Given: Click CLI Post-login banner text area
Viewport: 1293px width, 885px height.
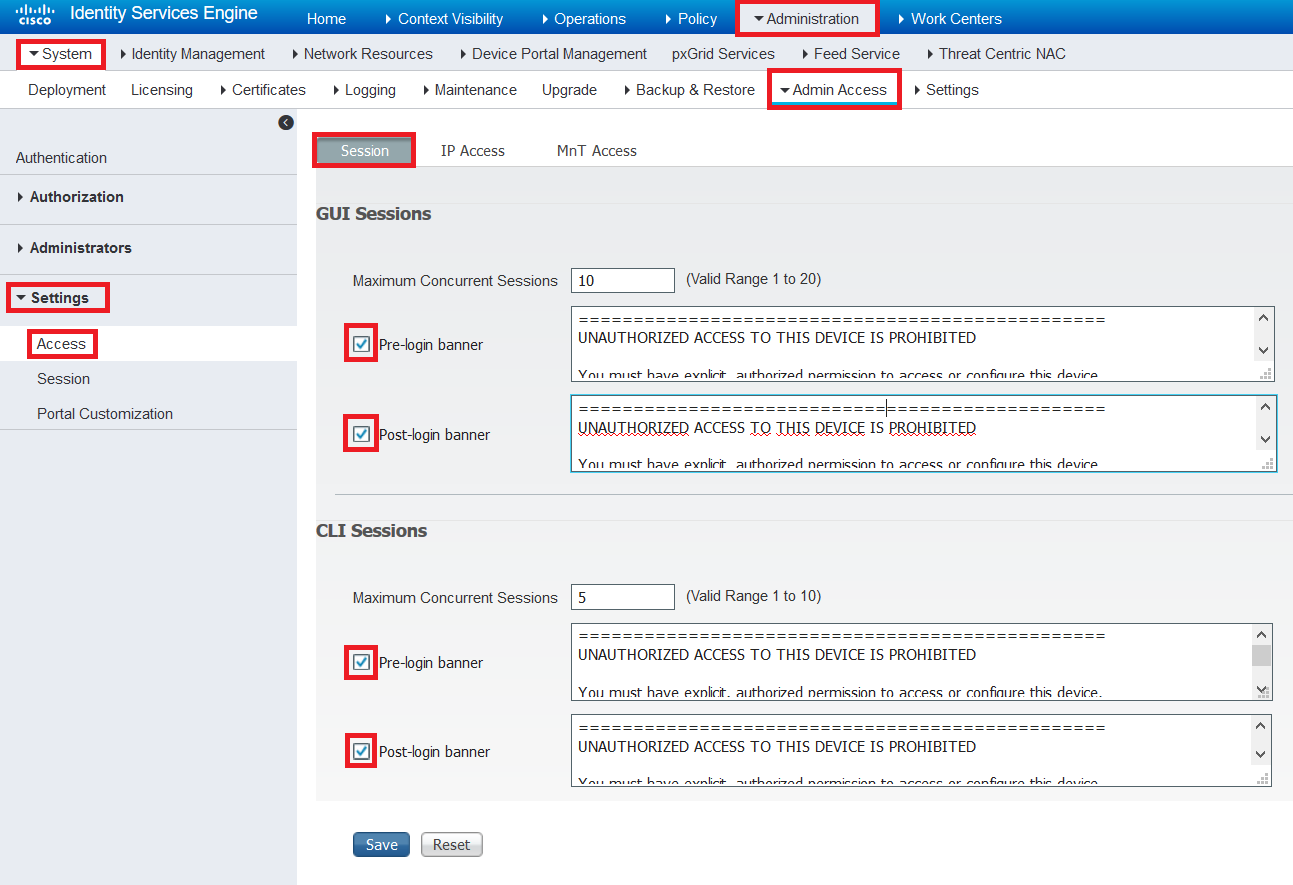Looking at the screenshot, I should [x=922, y=750].
